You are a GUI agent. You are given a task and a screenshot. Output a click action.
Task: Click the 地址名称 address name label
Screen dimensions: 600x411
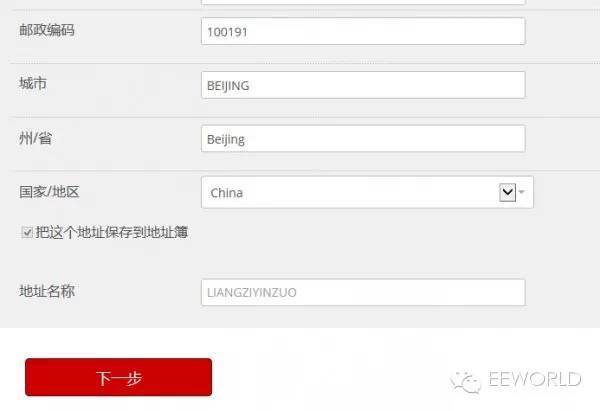coord(47,291)
